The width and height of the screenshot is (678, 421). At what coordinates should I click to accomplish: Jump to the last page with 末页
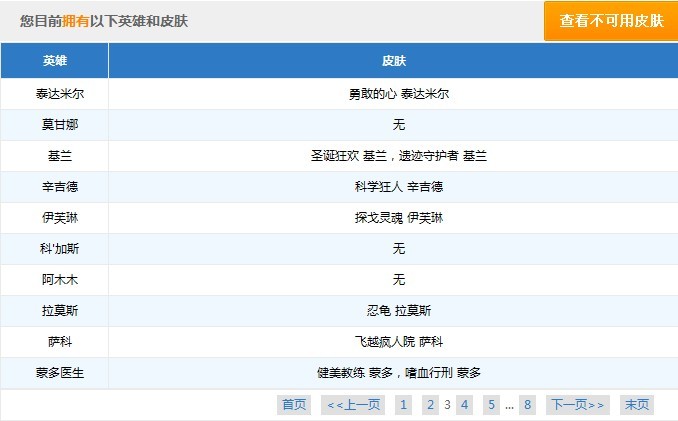637,405
